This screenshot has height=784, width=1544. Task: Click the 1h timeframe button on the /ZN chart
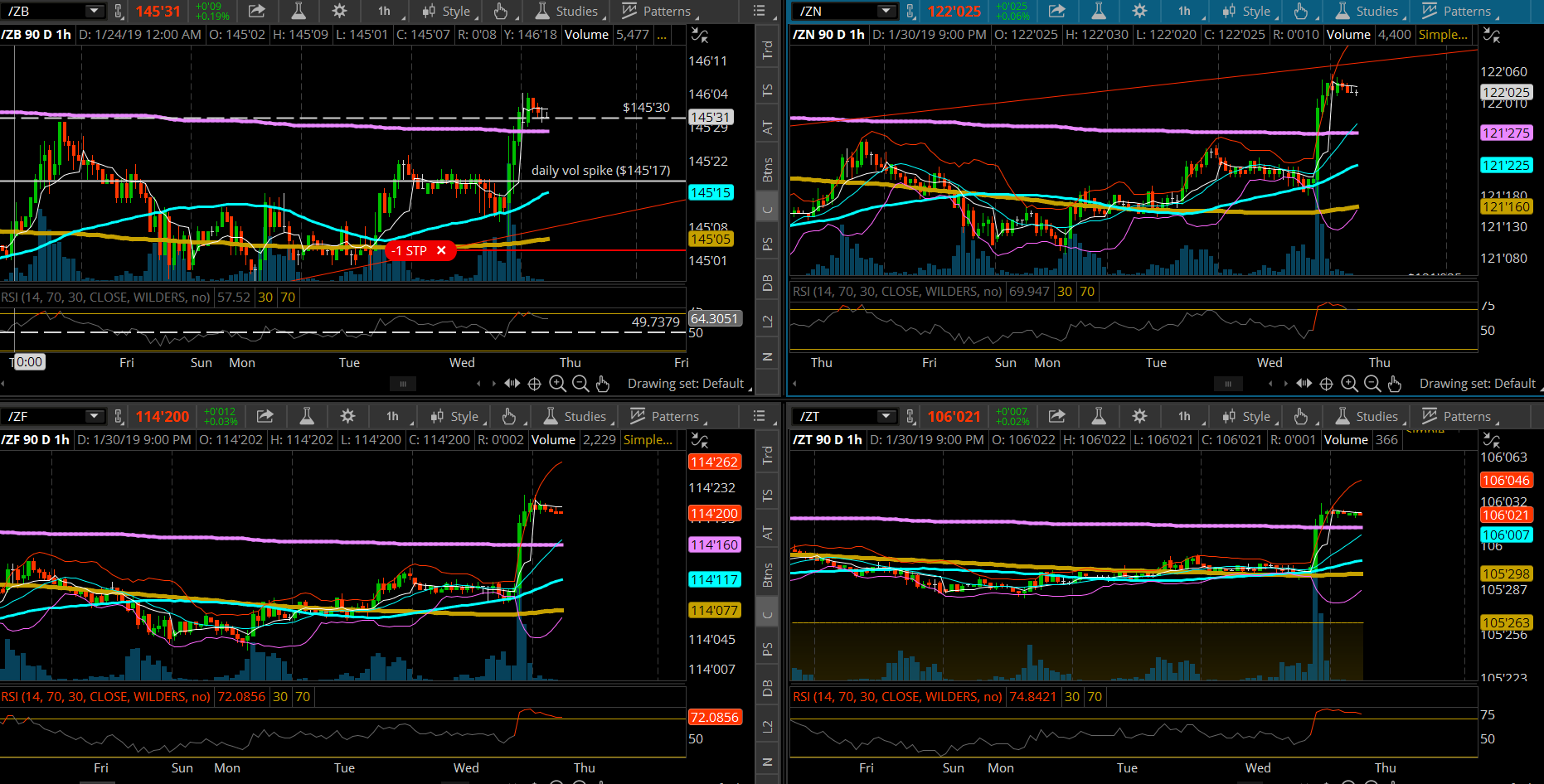click(x=1187, y=11)
